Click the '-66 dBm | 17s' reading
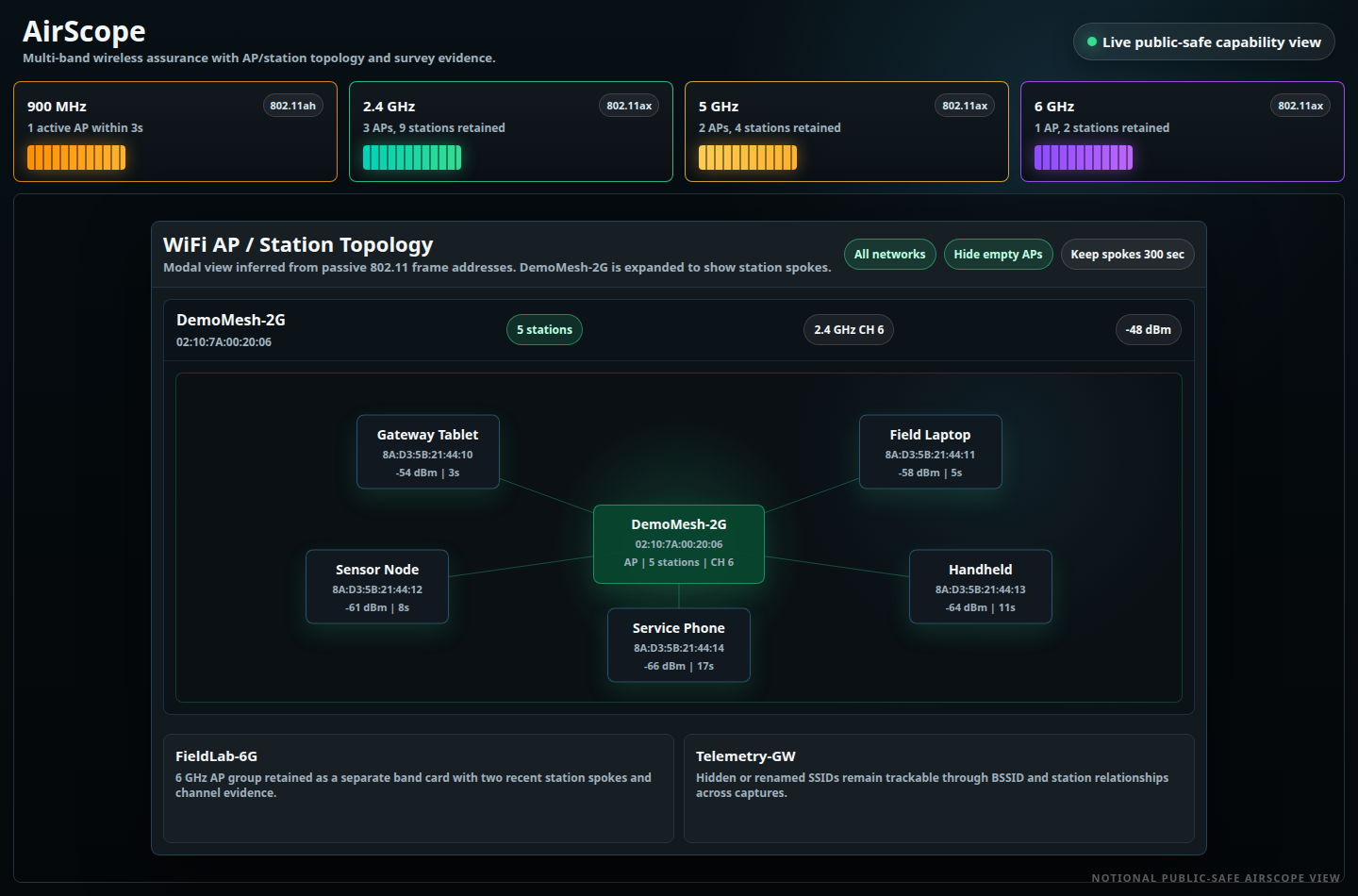 679,666
